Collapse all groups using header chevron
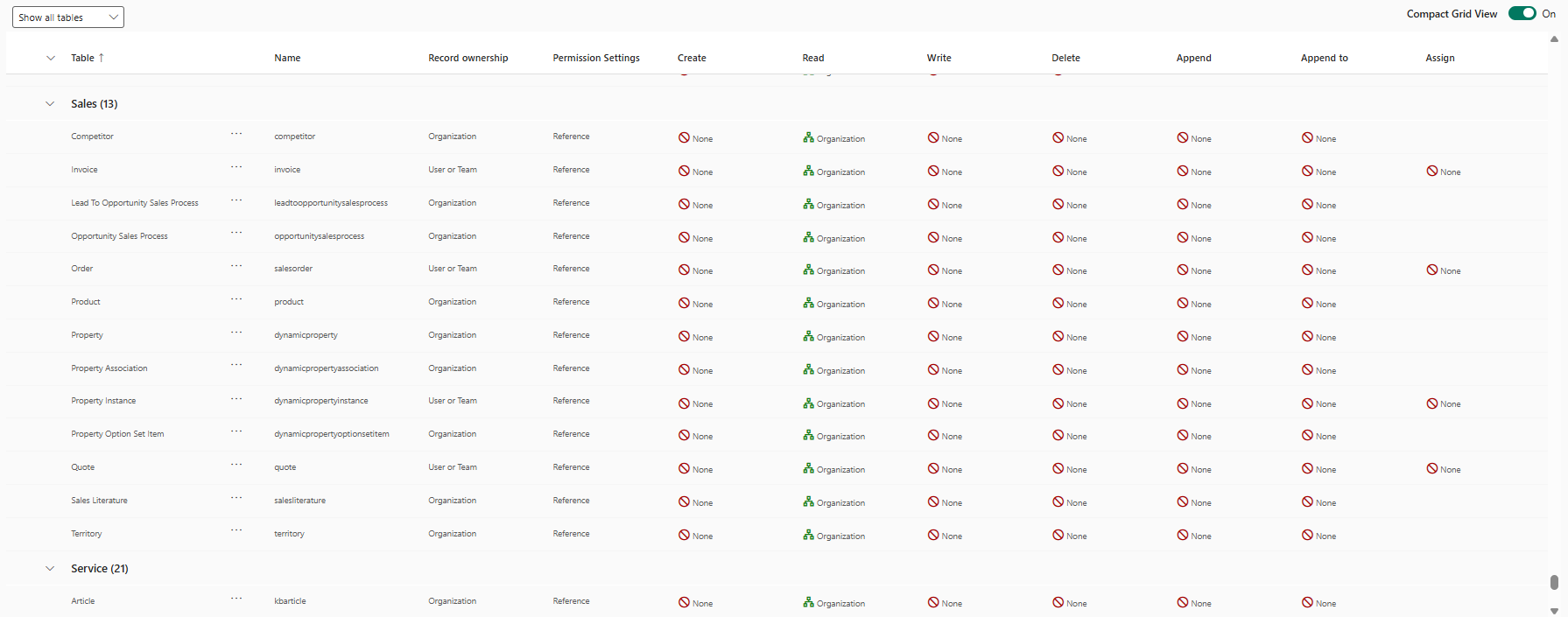The width and height of the screenshot is (1568, 617). (x=50, y=58)
